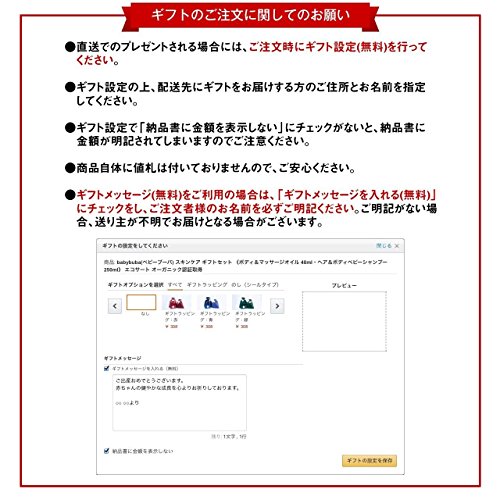500x500 pixels.
Task: Switch to the のし (シールタイプ) tab
Action: [255, 285]
